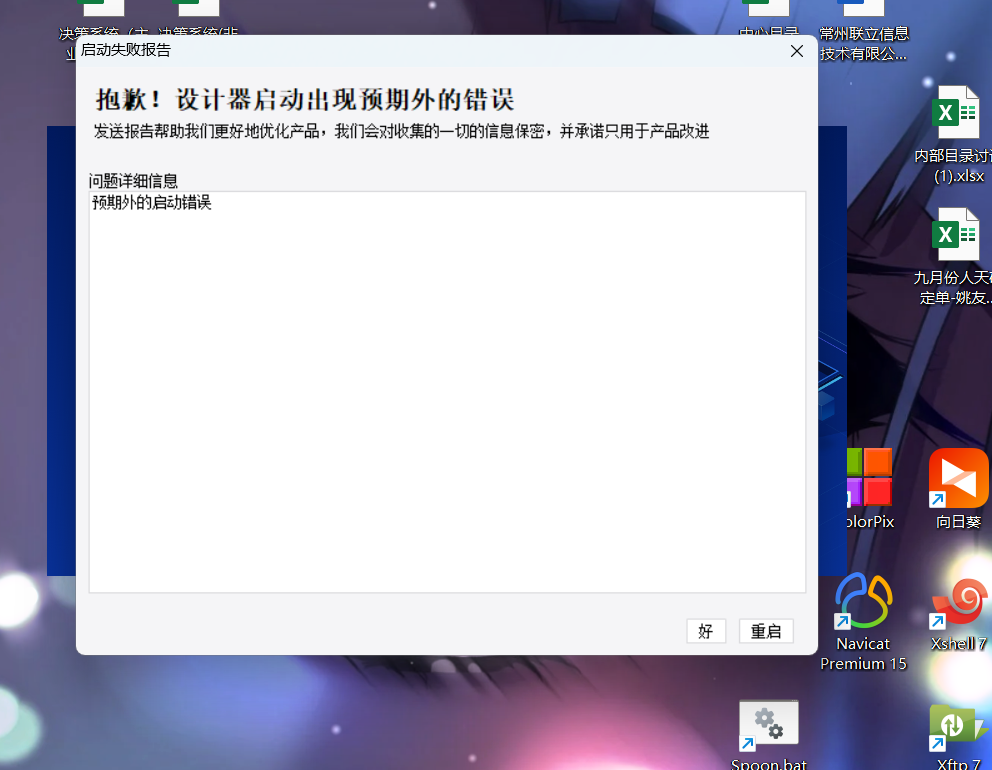Select the 常州联立信息技术有限公 desktop file label

(x=864, y=44)
